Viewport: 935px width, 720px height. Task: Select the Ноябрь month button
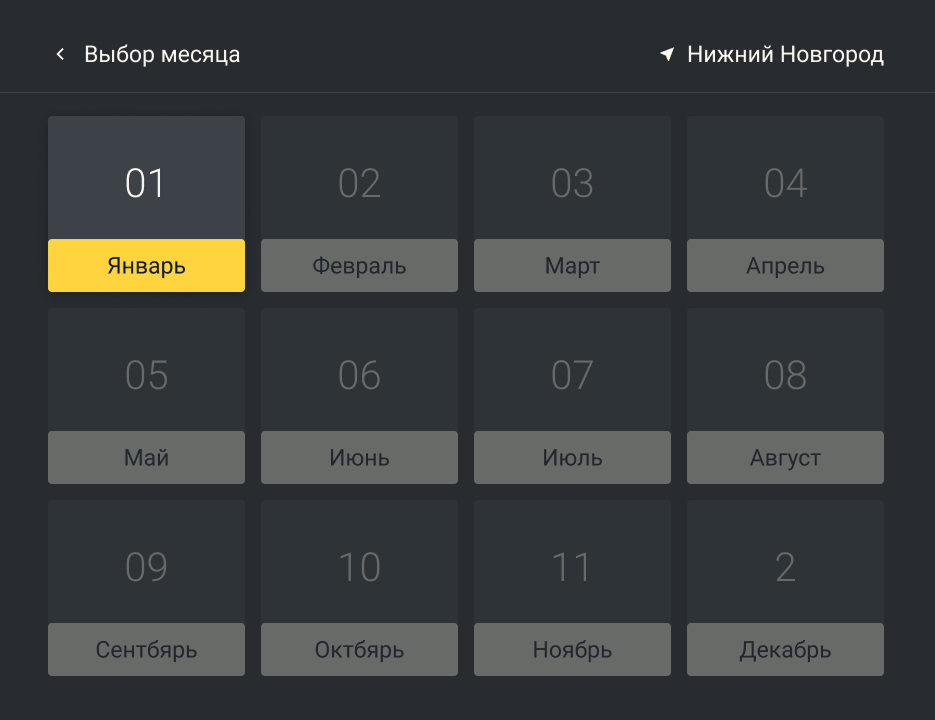click(572, 650)
